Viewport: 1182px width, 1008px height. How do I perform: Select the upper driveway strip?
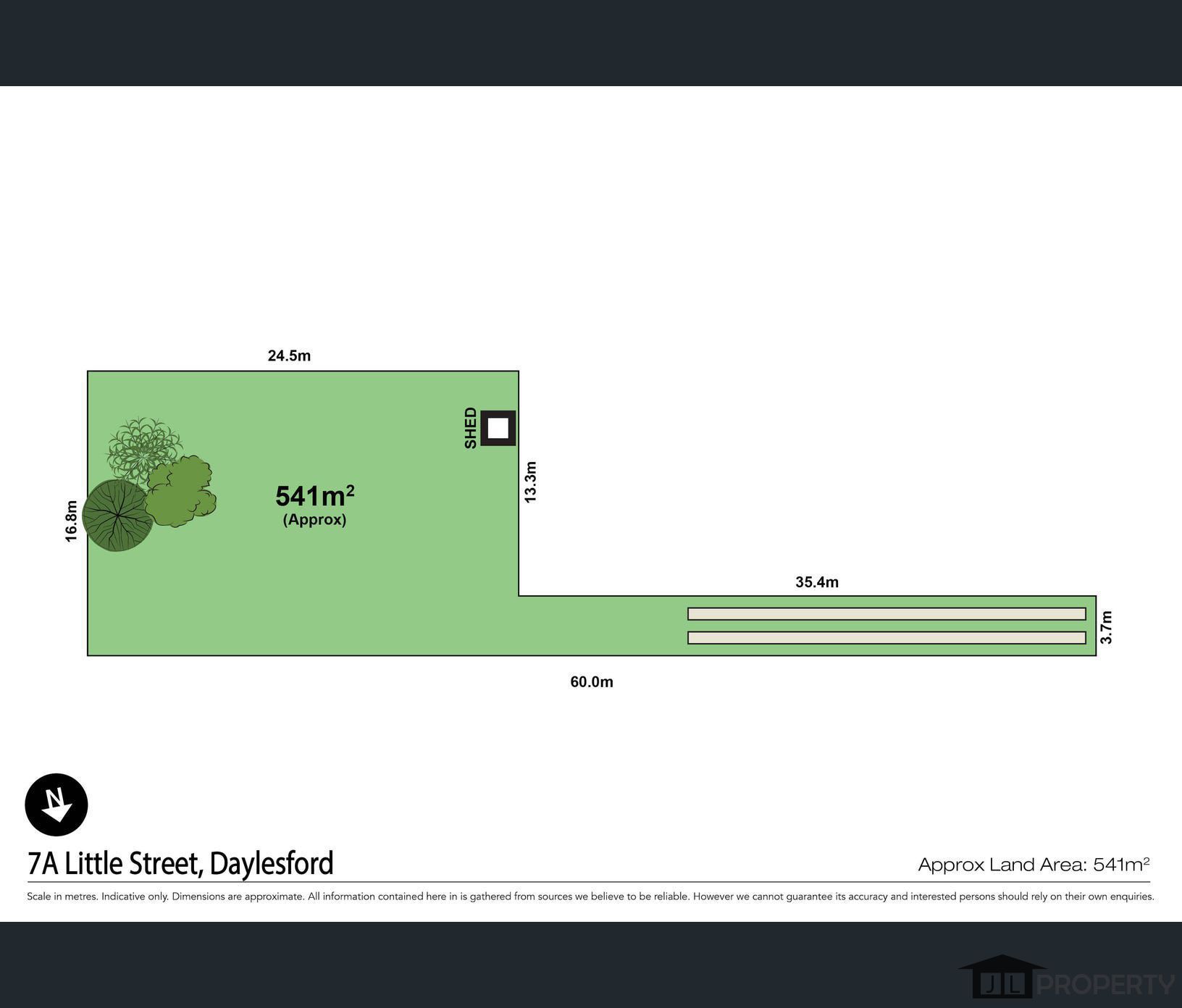pyautogui.click(x=886, y=614)
